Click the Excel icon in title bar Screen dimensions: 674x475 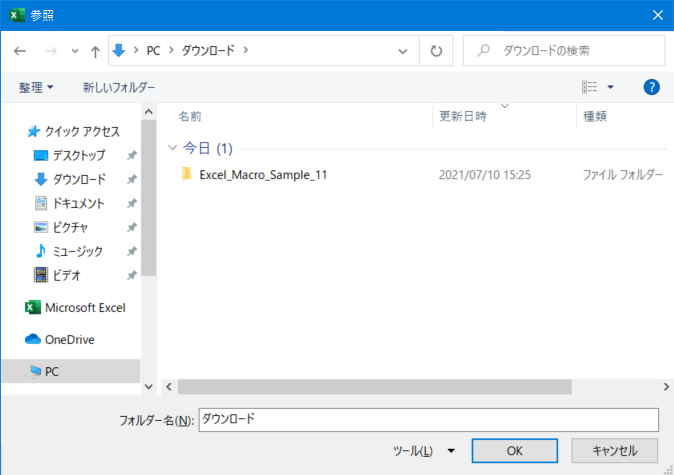[16, 15]
